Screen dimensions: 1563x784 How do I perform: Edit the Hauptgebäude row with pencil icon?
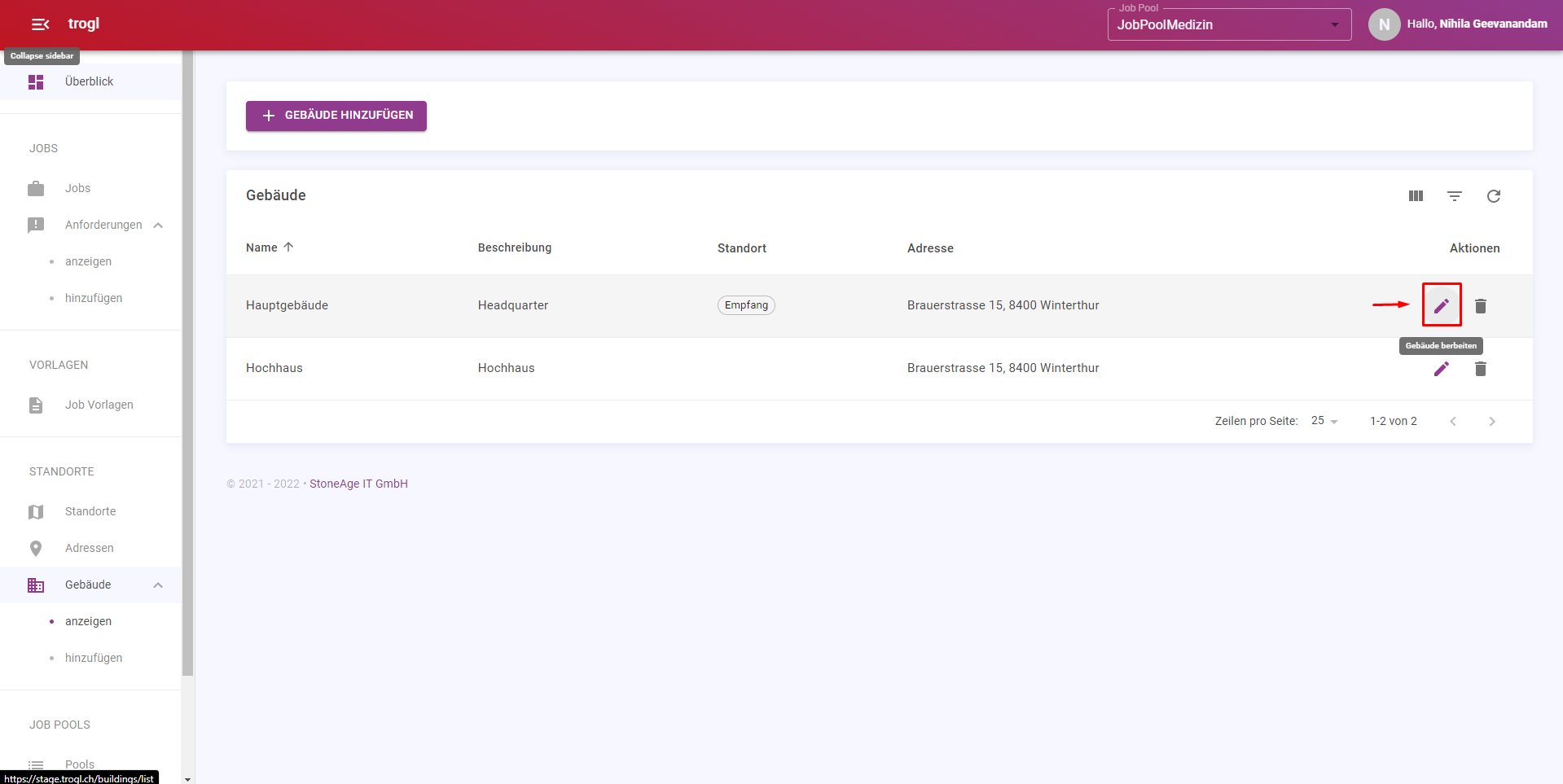1442,305
